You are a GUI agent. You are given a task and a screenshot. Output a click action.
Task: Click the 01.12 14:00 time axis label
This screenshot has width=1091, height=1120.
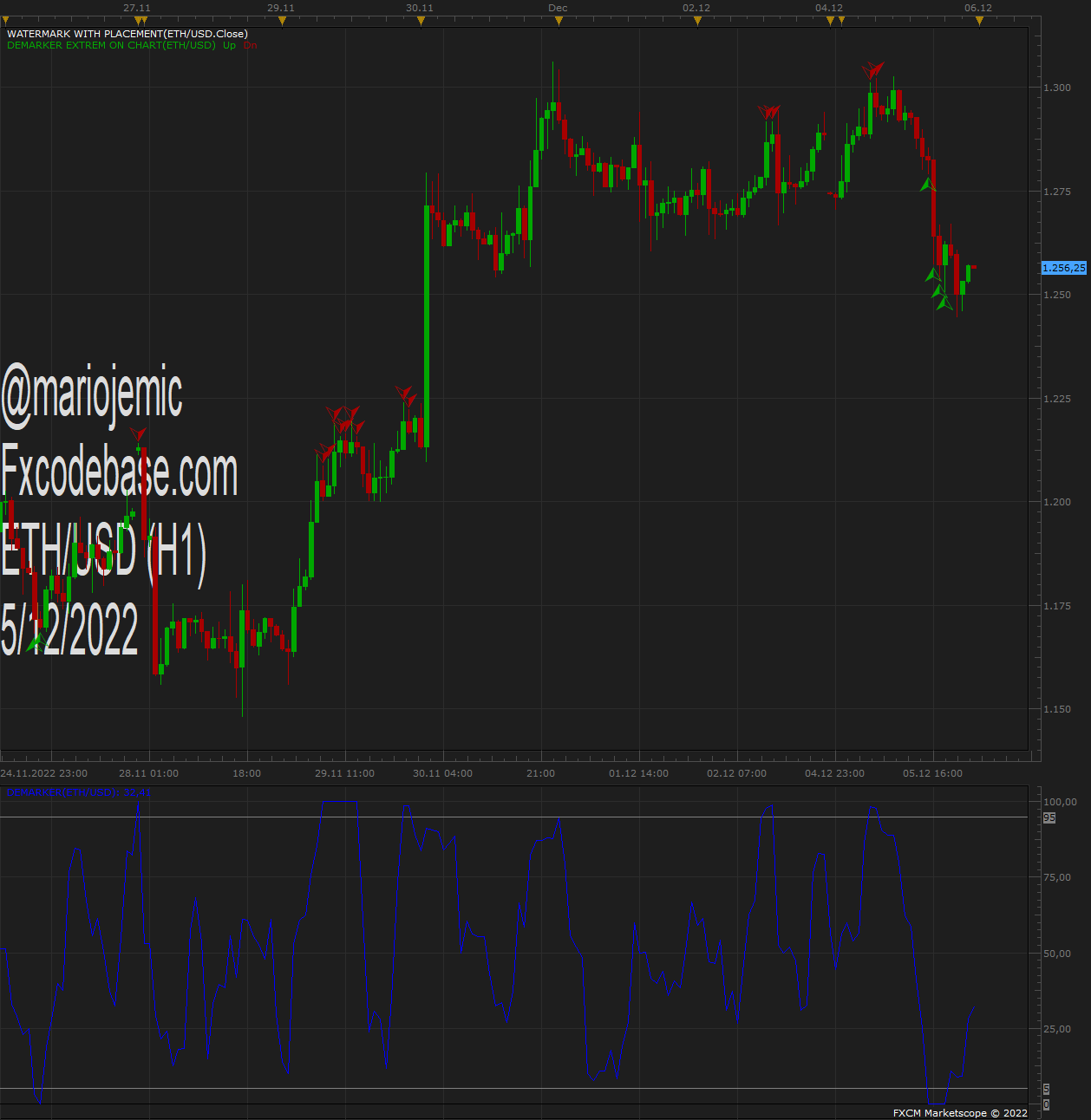[639, 773]
